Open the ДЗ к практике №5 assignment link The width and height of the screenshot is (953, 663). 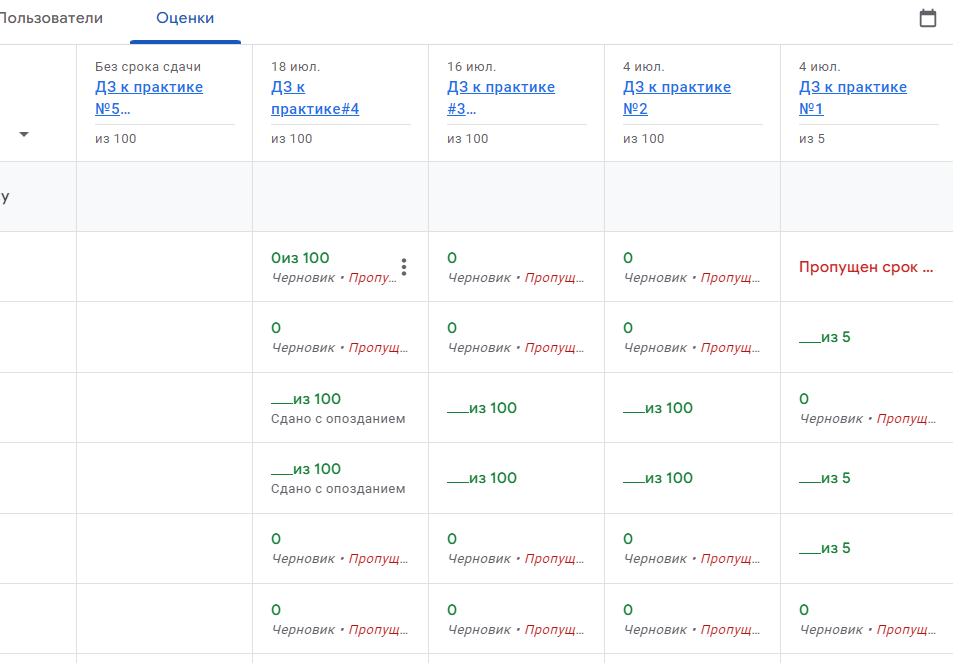[149, 98]
